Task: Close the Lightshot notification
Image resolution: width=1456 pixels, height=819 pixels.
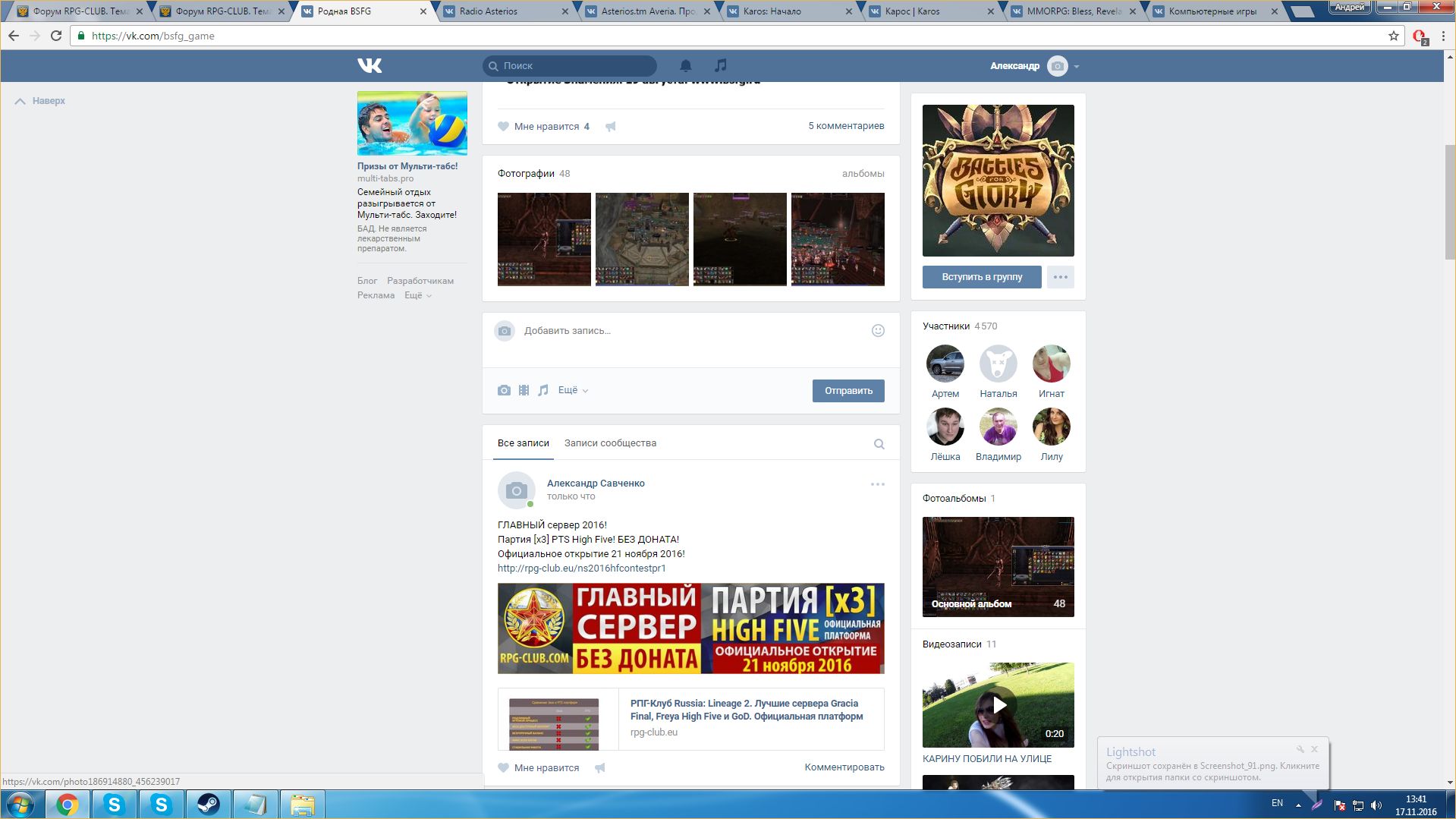Action: pyautogui.click(x=1315, y=749)
